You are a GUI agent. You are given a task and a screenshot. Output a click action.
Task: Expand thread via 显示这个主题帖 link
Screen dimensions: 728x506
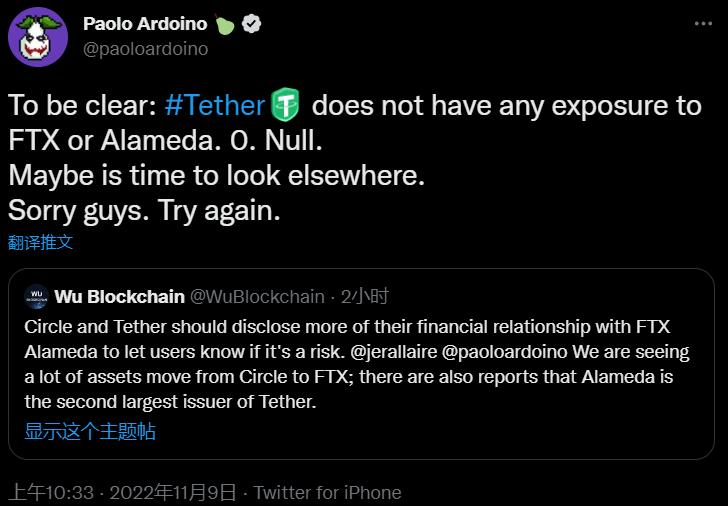90,432
